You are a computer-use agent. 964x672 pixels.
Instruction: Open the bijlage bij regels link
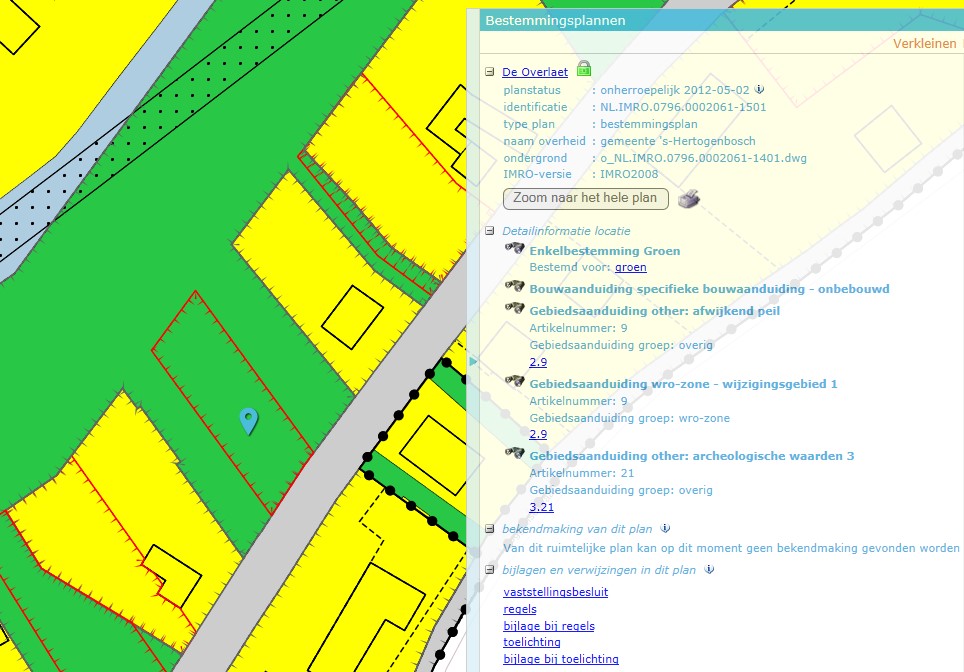(548, 626)
